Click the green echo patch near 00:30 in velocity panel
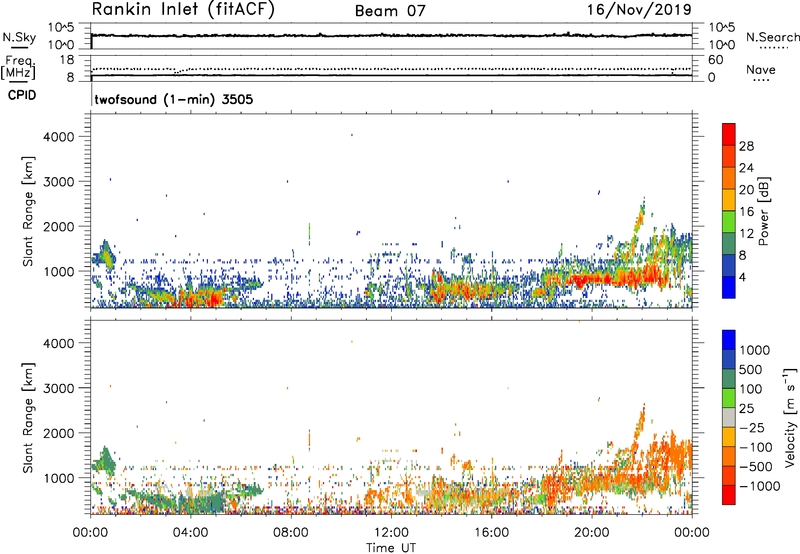The width and height of the screenshot is (800, 554). (x=106, y=461)
